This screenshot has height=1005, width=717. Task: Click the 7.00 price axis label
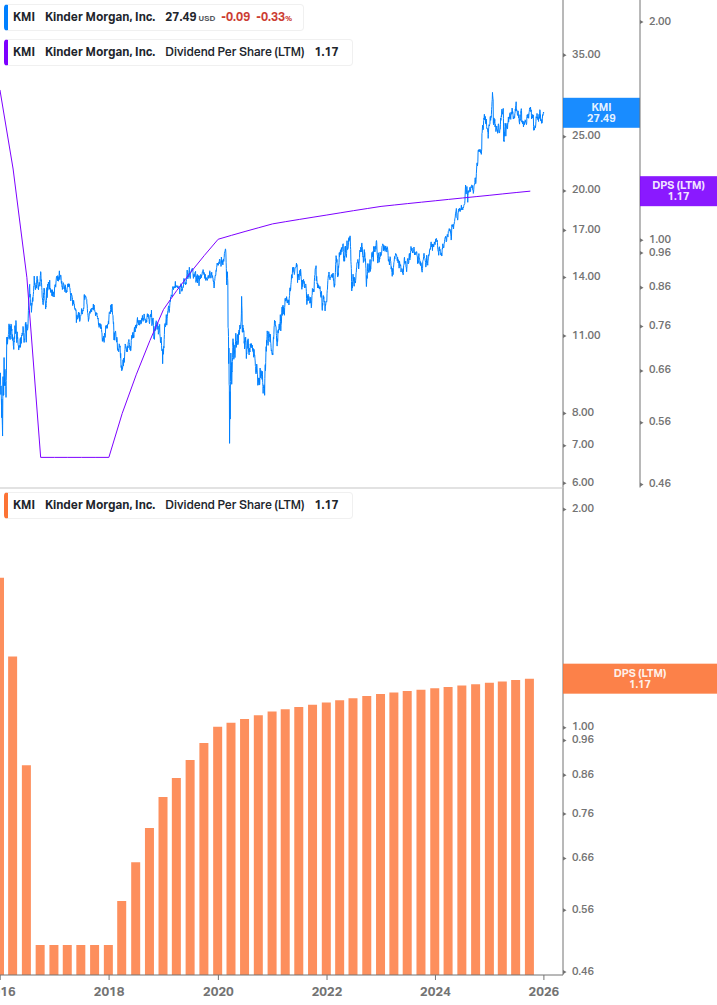tap(582, 444)
